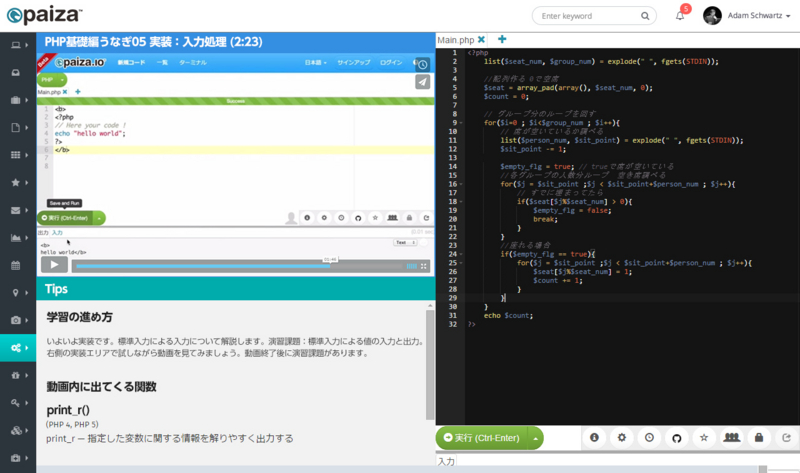Screen dimensions: 800x473
Task: Click the lock icon in editor toolbar
Action: tap(759, 438)
